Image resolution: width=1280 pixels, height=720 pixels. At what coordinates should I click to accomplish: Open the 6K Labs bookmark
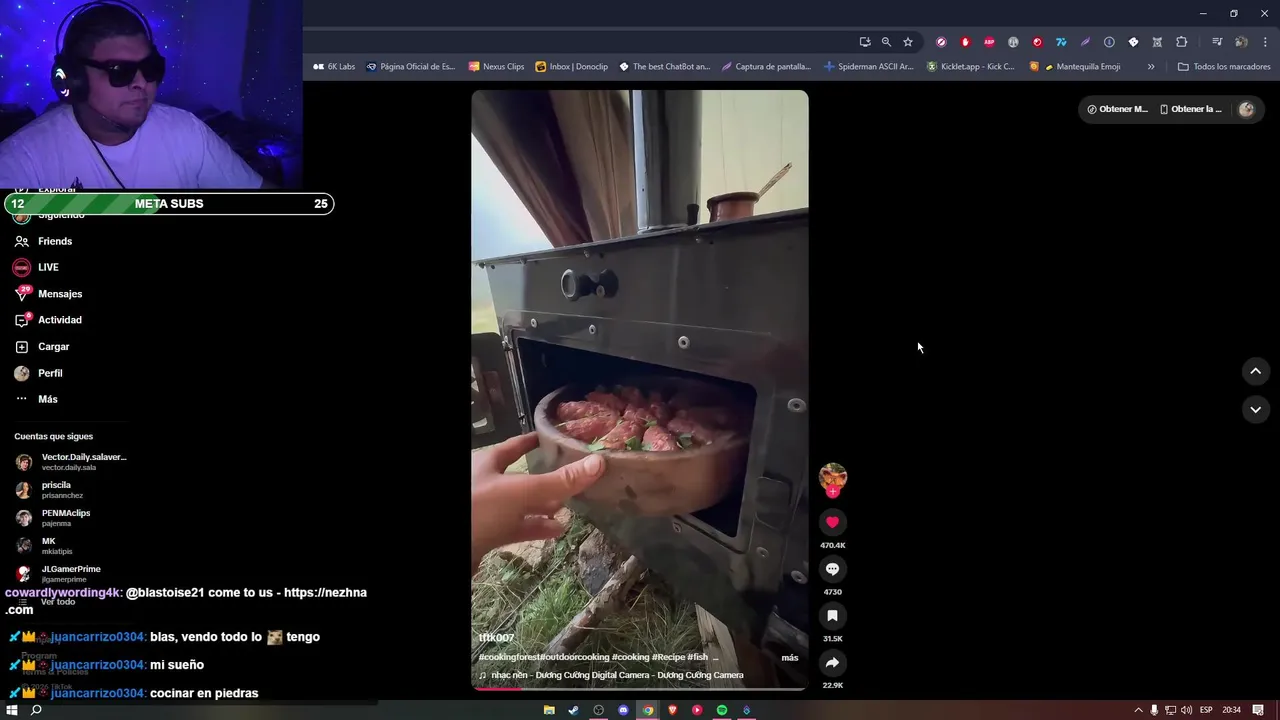[334, 67]
